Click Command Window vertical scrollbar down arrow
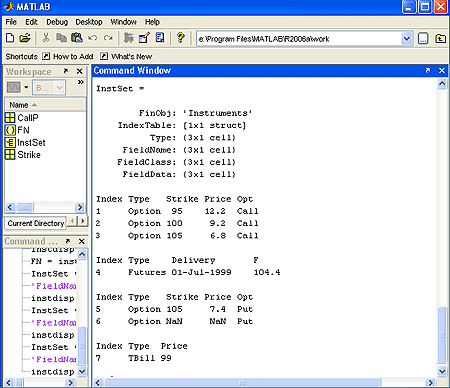 [x=442, y=371]
